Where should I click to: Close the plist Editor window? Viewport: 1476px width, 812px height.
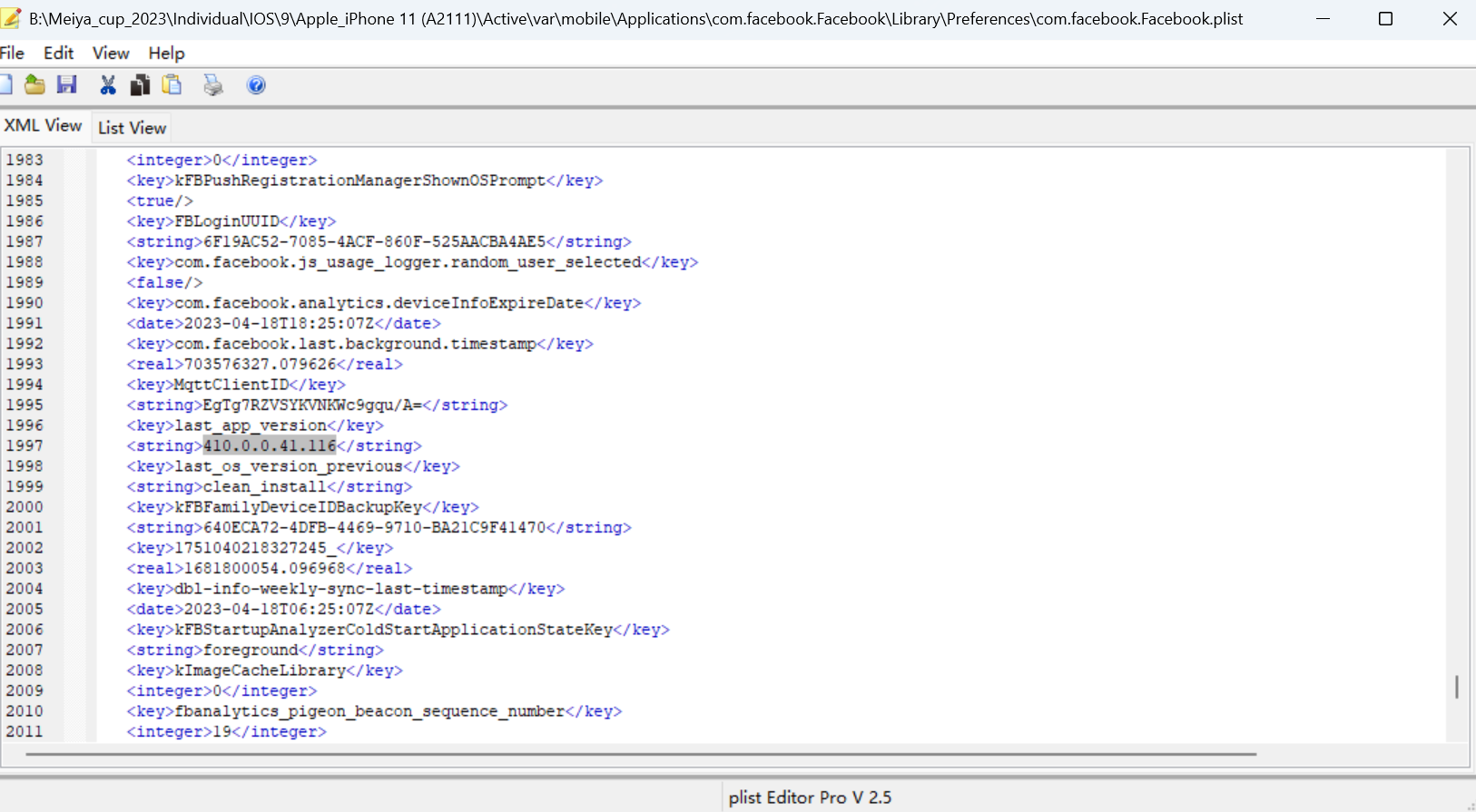(x=1450, y=18)
